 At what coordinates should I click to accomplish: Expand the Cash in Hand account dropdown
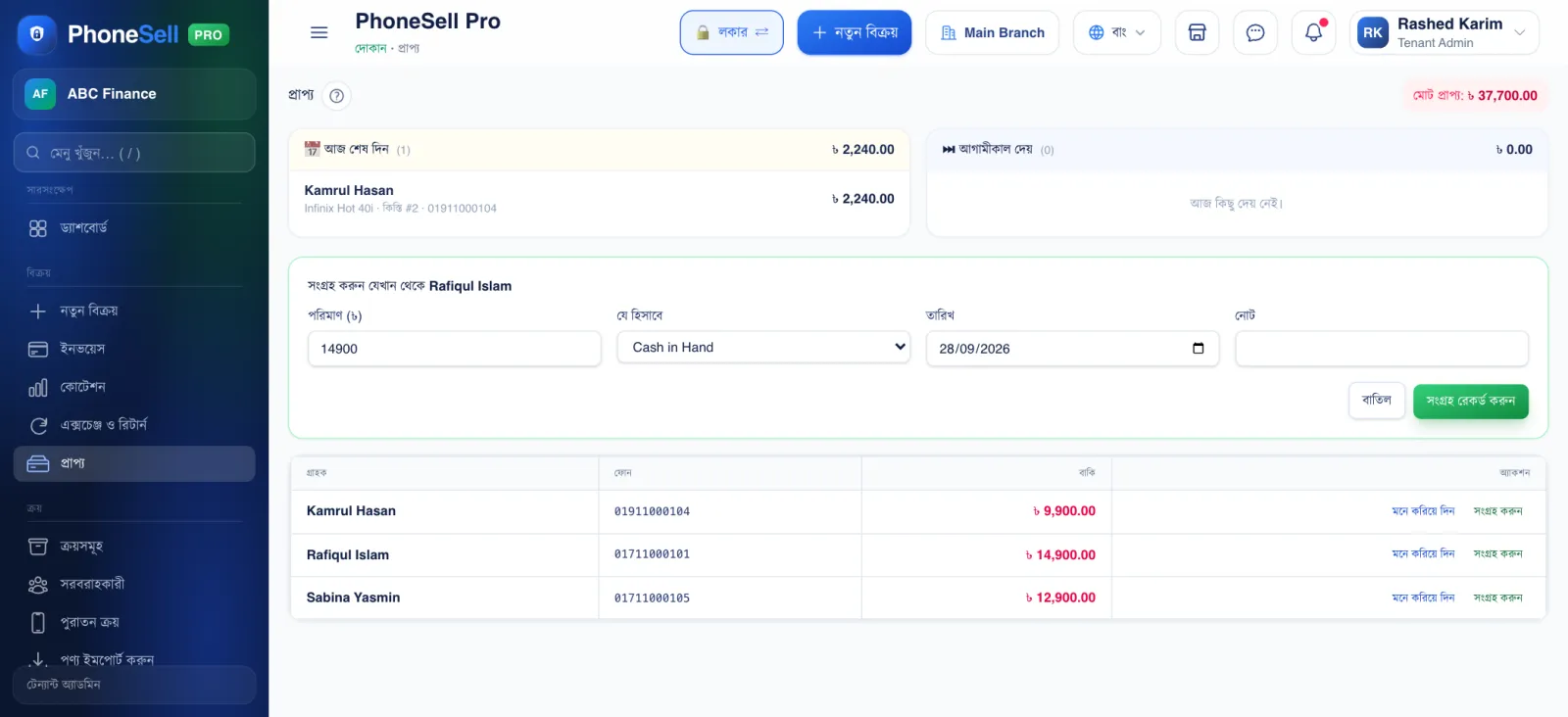click(763, 347)
